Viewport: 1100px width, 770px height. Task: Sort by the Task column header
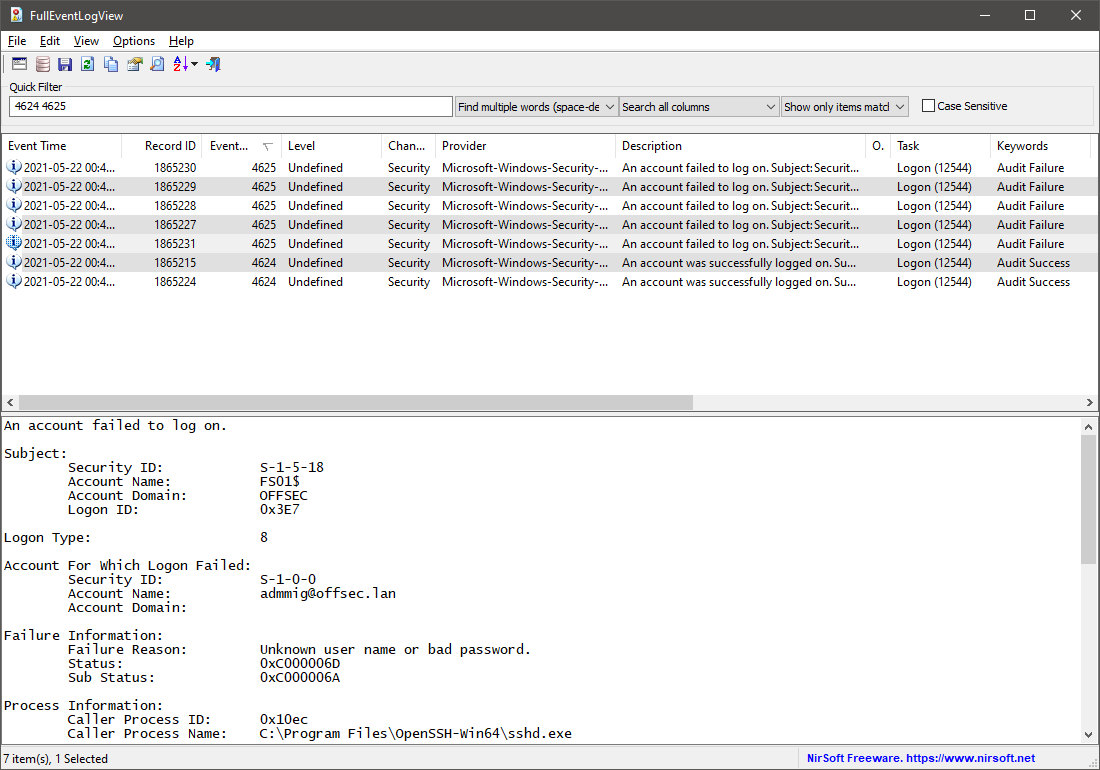point(941,146)
